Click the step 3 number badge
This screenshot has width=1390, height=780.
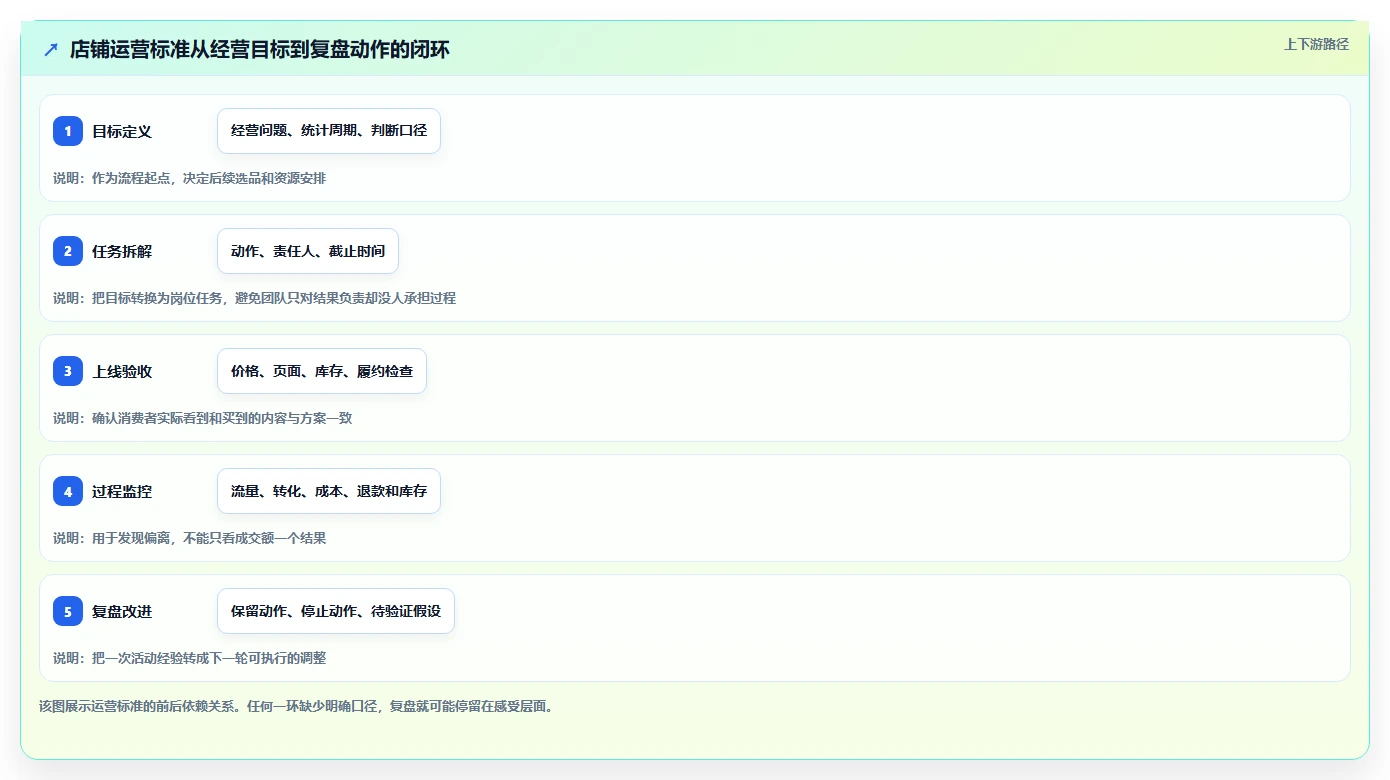tap(68, 371)
